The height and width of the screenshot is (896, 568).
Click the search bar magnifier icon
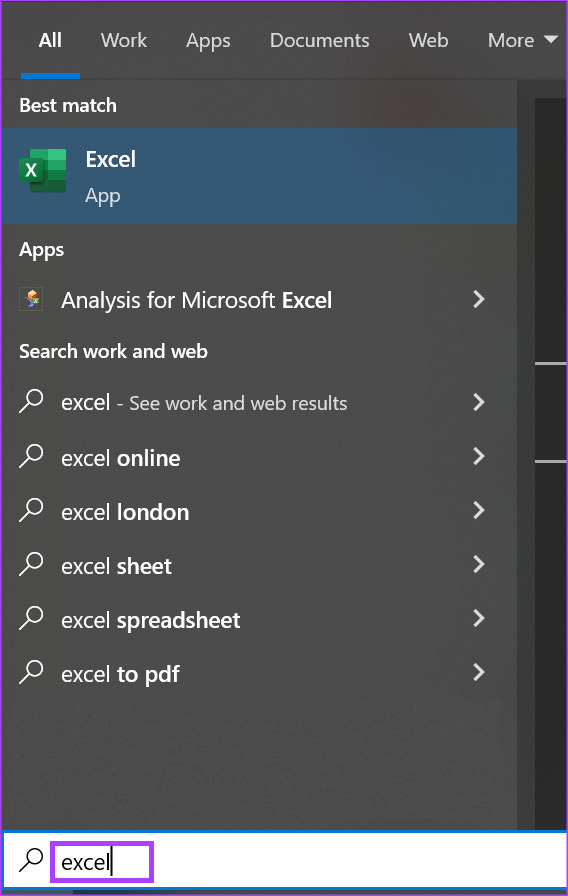click(x=31, y=860)
